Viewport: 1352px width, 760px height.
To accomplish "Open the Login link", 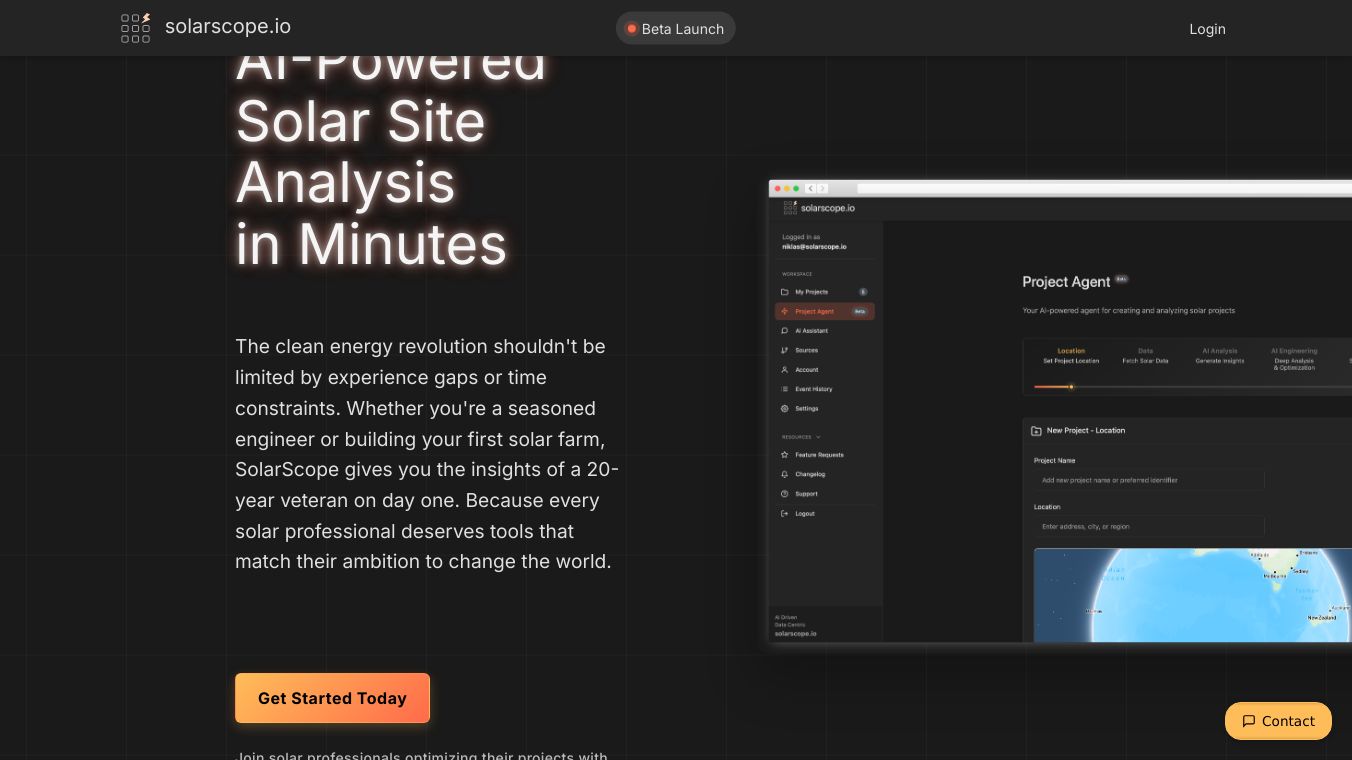I will [x=1207, y=29].
